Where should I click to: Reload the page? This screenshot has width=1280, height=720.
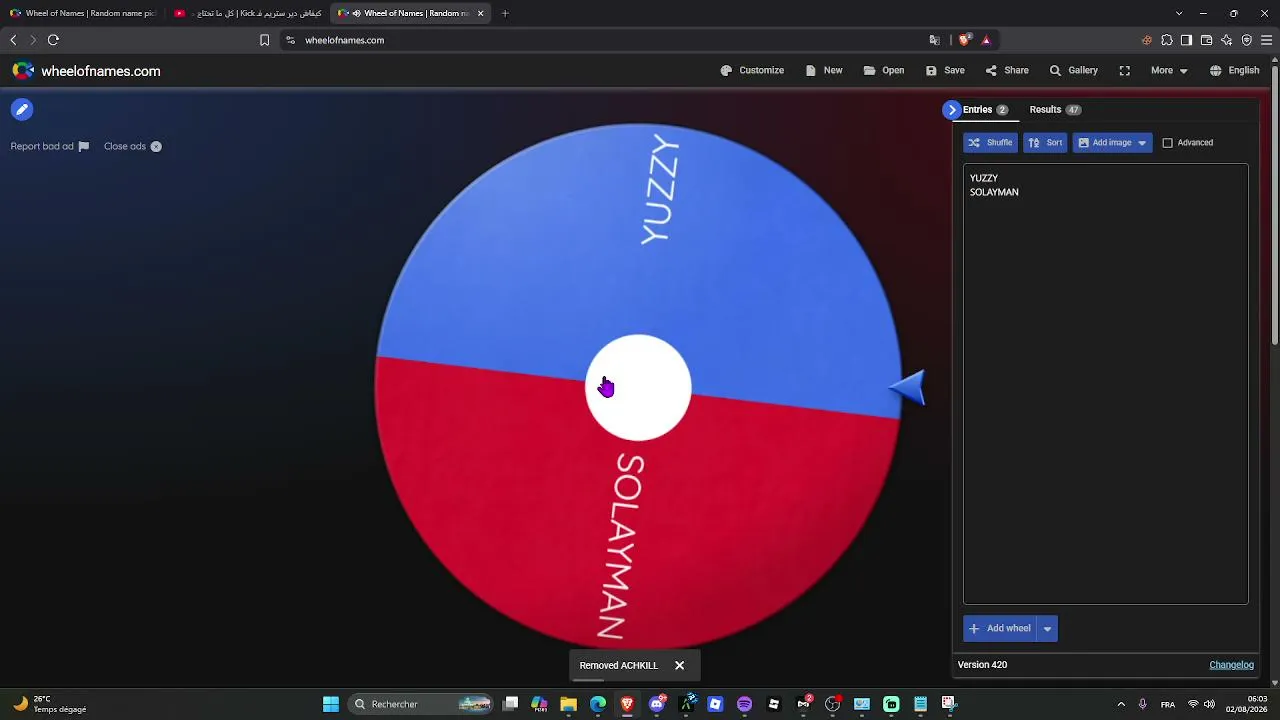click(53, 40)
